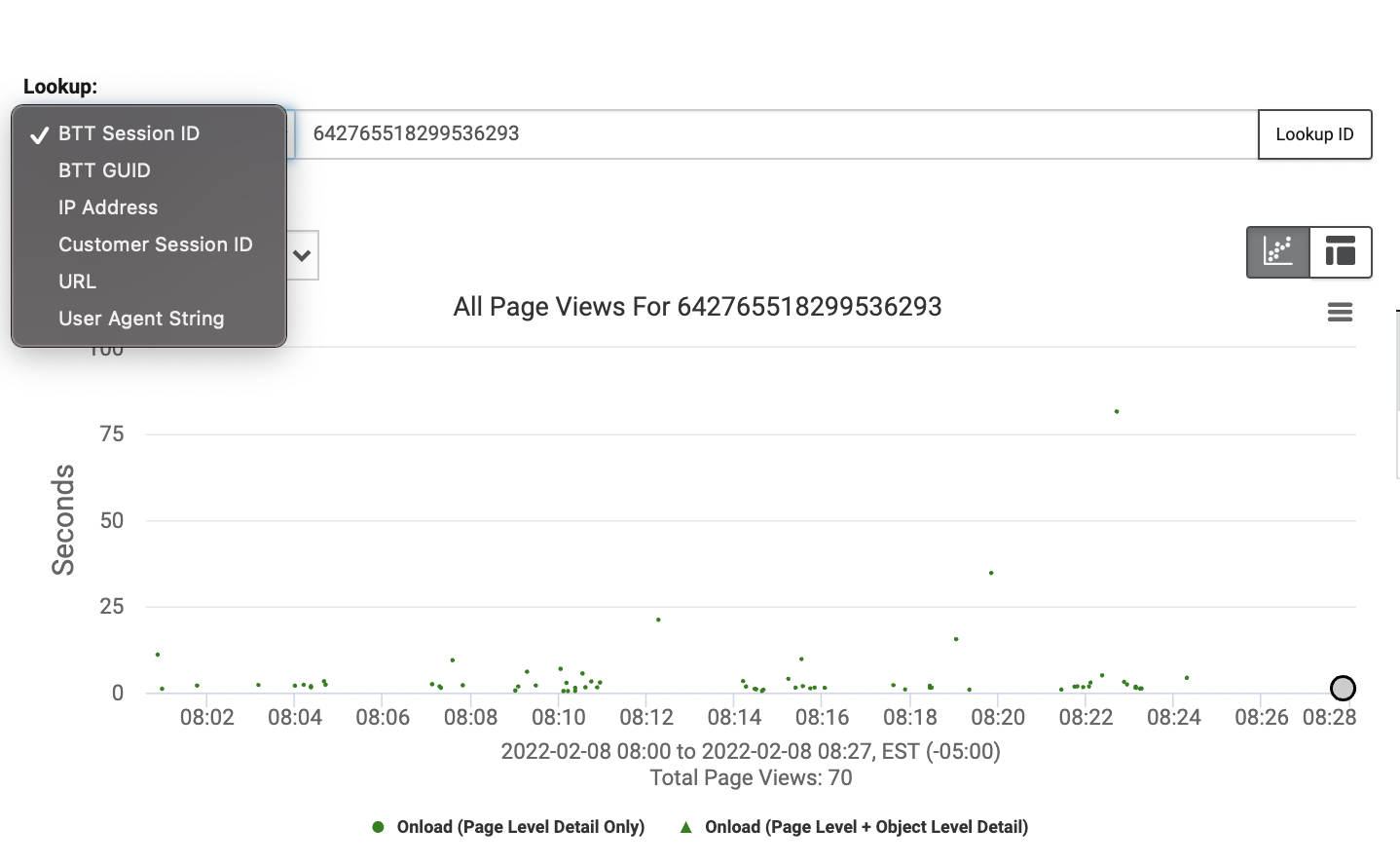The height and width of the screenshot is (865, 1400).
Task: Choose User Agent String lookup option
Action: click(x=141, y=319)
